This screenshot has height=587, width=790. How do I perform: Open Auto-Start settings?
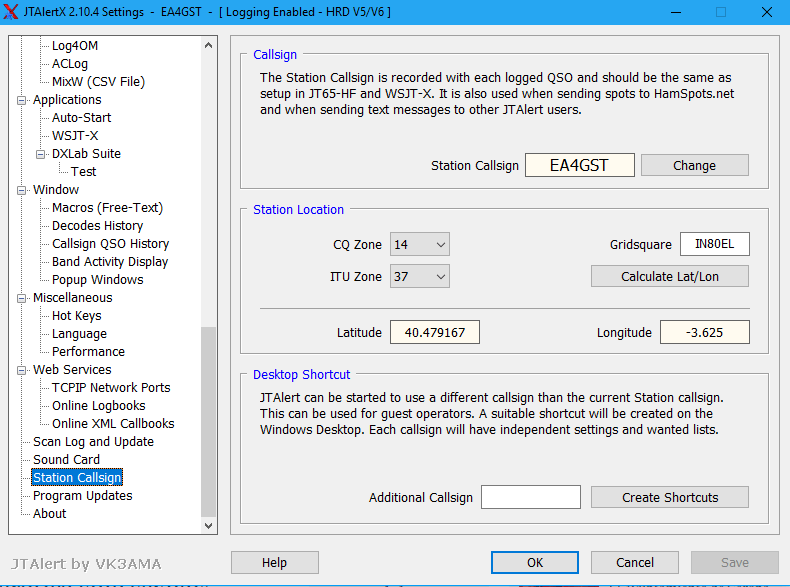click(x=82, y=118)
